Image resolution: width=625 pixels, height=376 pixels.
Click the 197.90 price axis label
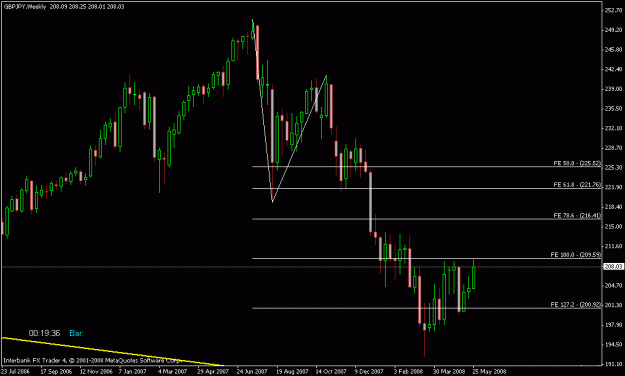(613, 325)
